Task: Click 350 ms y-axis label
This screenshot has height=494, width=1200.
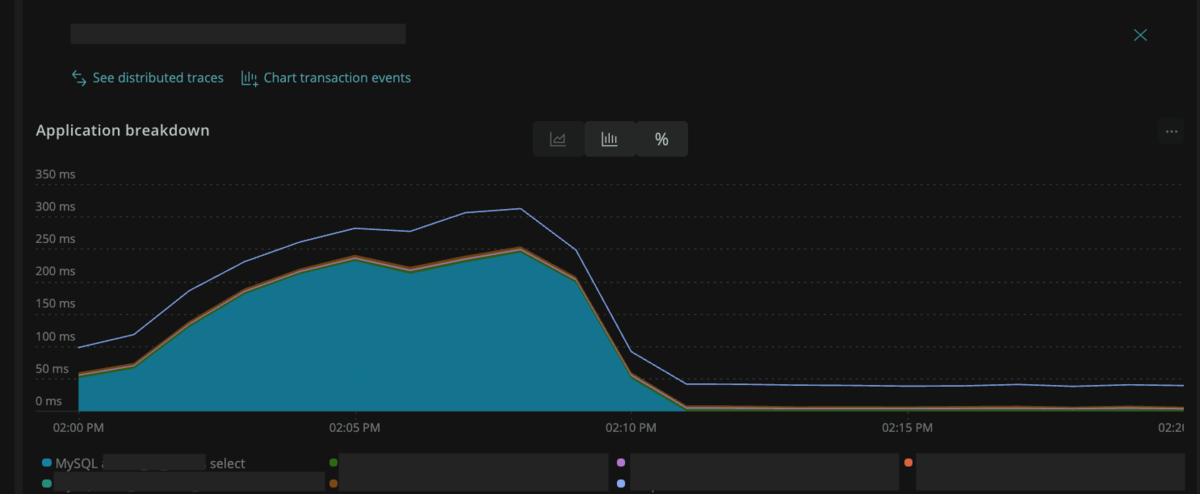Action: (56, 174)
